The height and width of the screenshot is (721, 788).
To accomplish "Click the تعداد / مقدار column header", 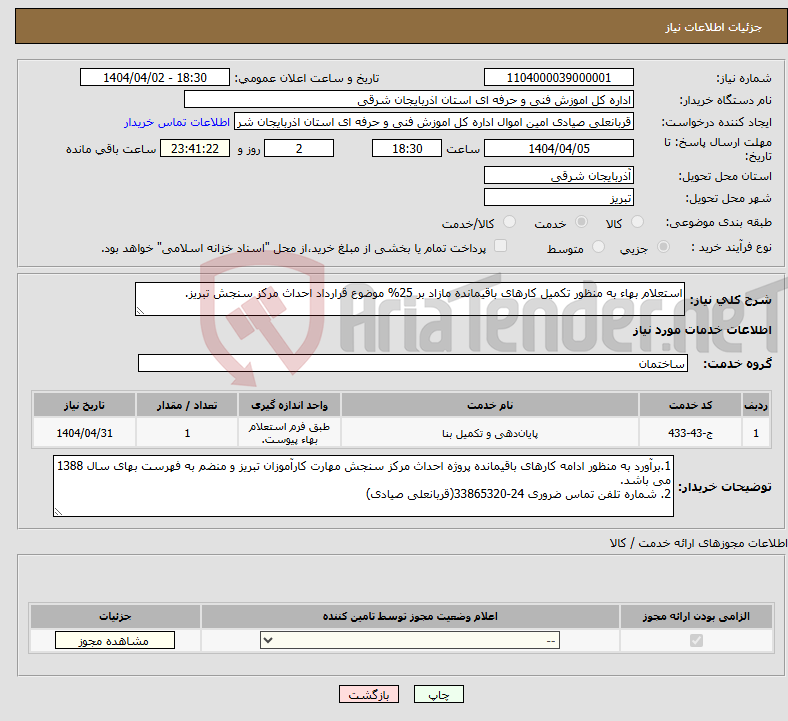I will [187, 405].
